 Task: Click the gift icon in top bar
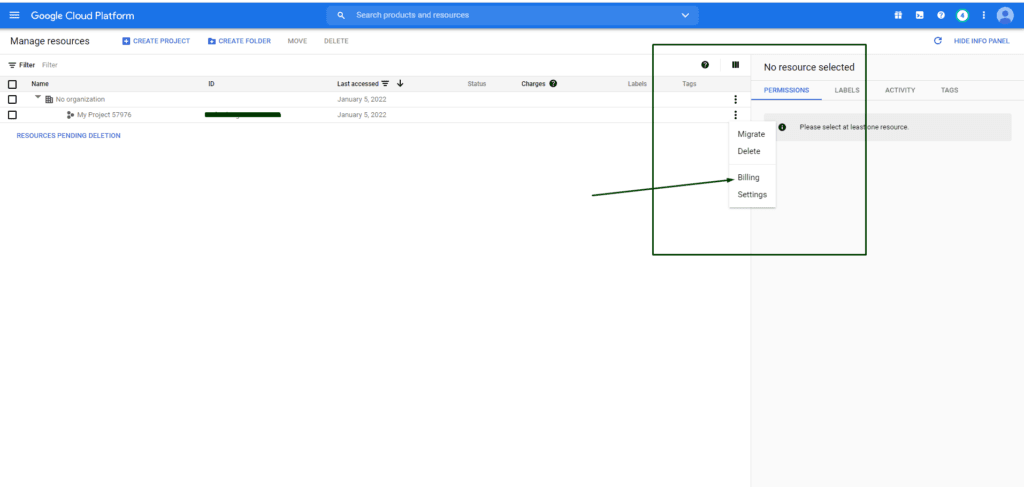(897, 15)
